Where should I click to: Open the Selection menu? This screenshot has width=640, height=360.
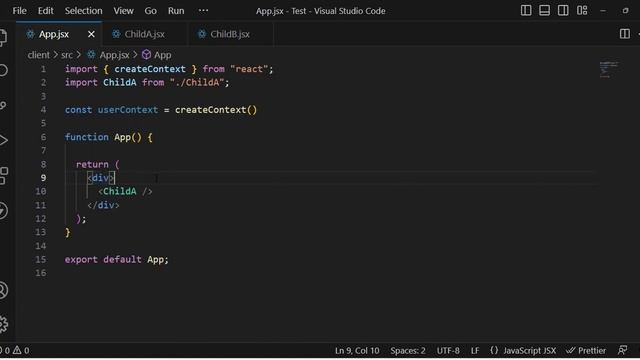coord(83,11)
